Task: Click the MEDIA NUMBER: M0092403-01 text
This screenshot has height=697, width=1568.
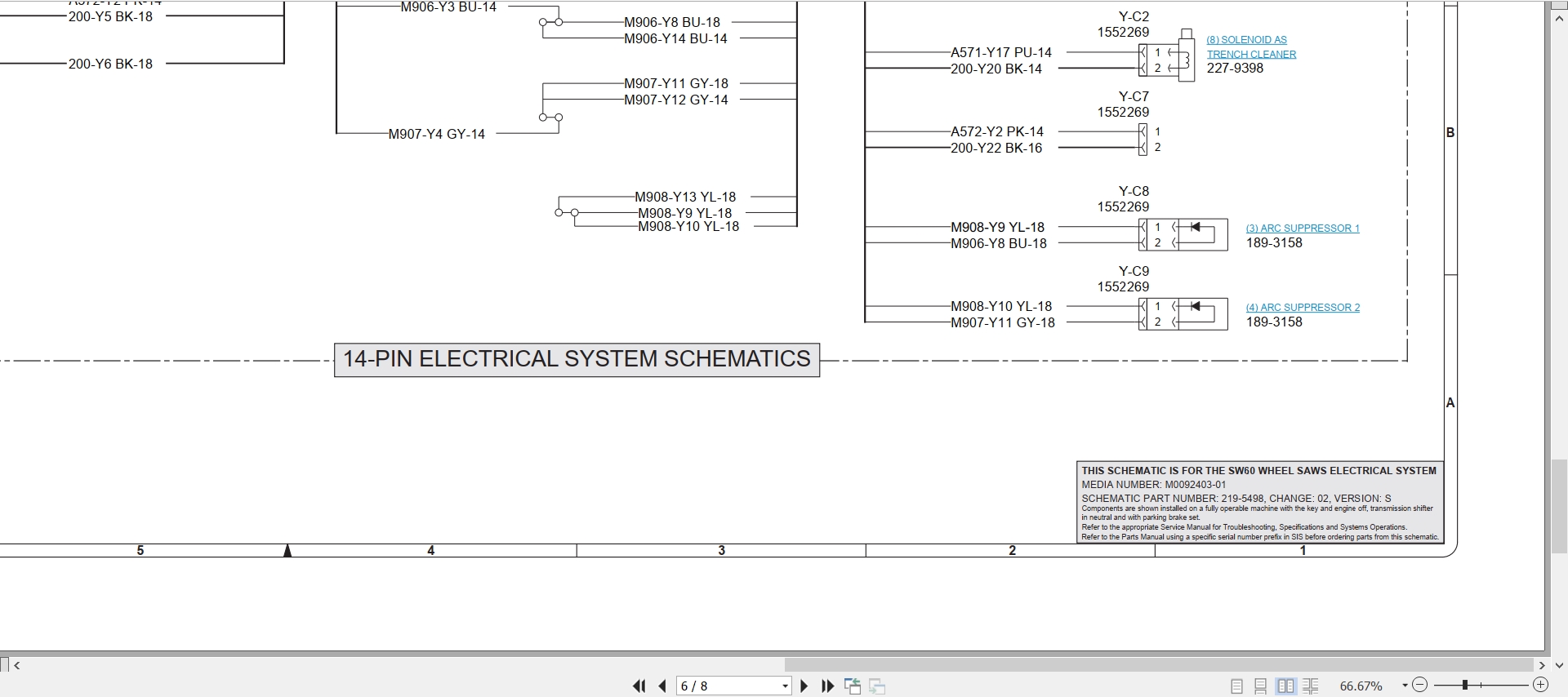Action: pyautogui.click(x=1153, y=485)
